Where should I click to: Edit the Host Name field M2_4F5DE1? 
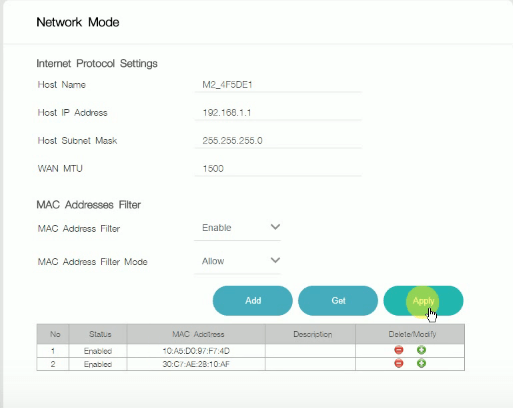pyautogui.click(x=278, y=85)
